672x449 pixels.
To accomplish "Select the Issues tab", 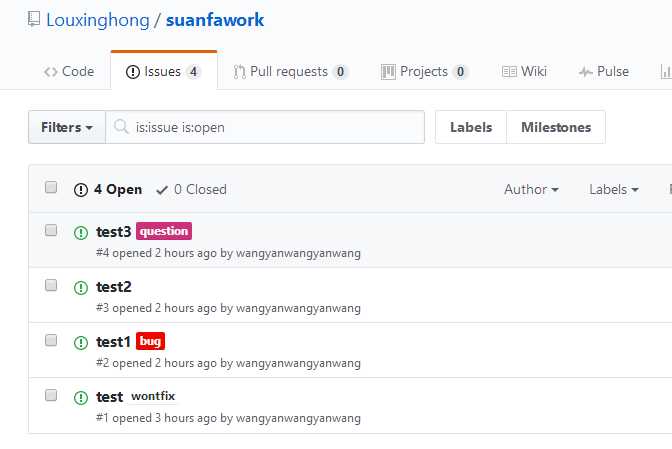I will (164, 72).
